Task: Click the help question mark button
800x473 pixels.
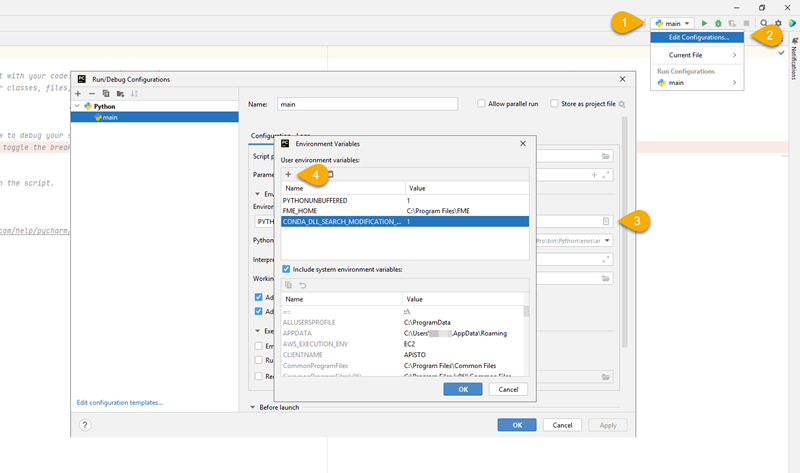Action: click(x=85, y=424)
